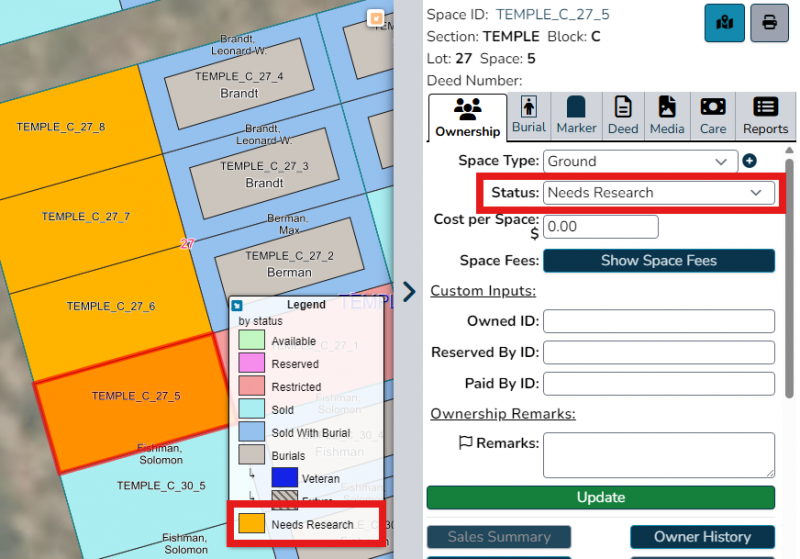Click the Ownership Remarks heading
This screenshot has width=800, height=559.
[503, 413]
